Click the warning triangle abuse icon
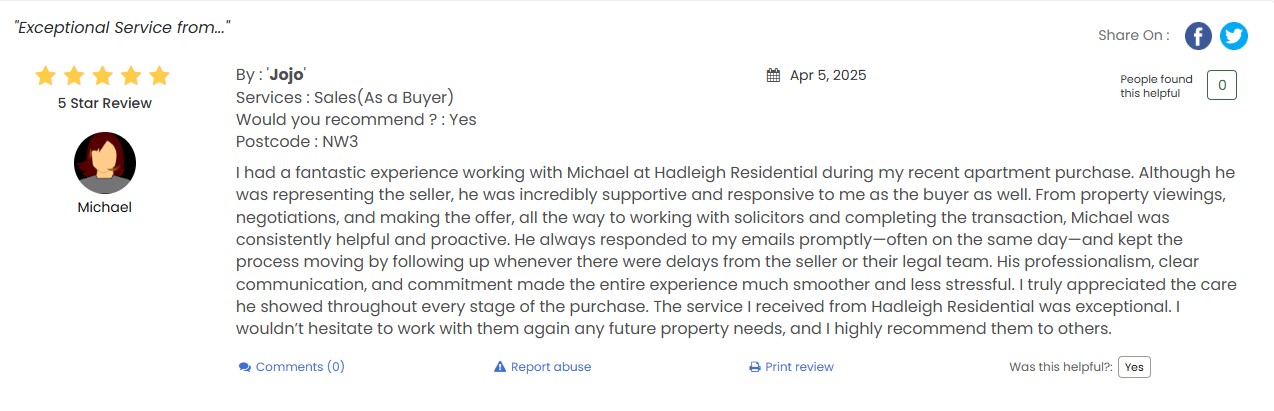Screen dimensions: 1274x411 500,367
